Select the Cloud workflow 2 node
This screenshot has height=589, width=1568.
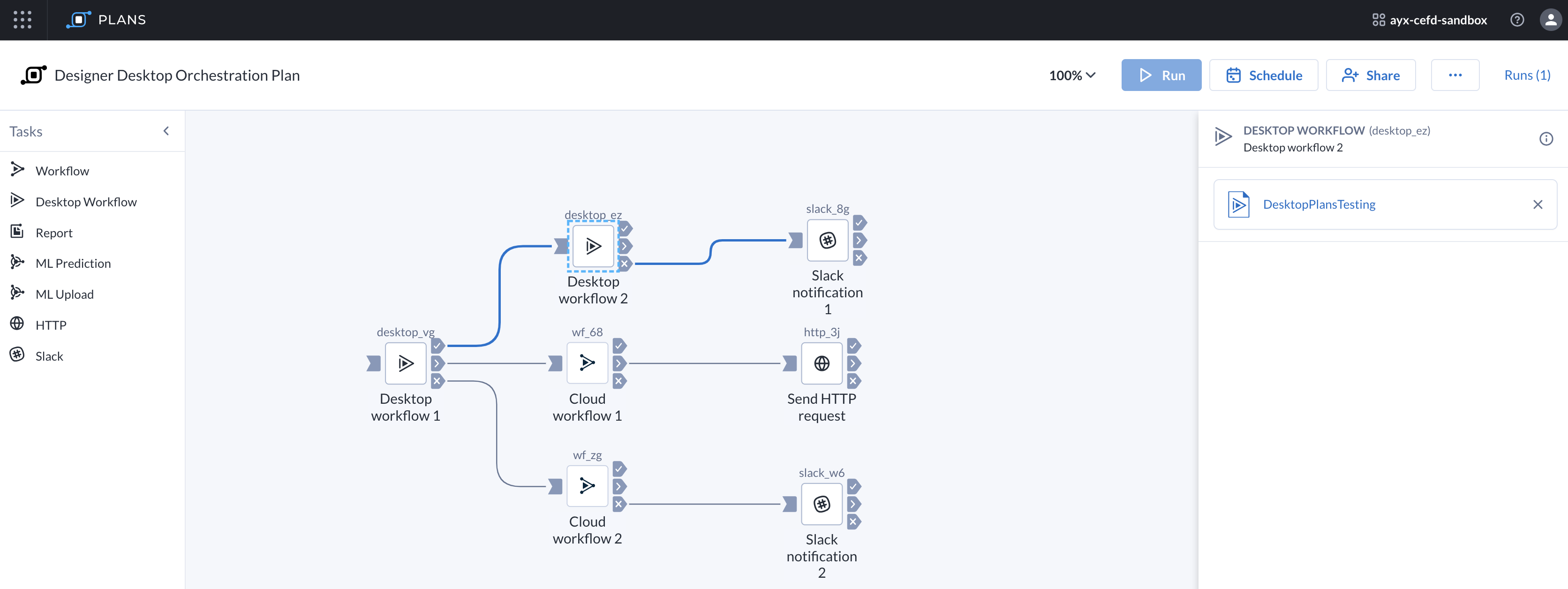[x=587, y=486]
